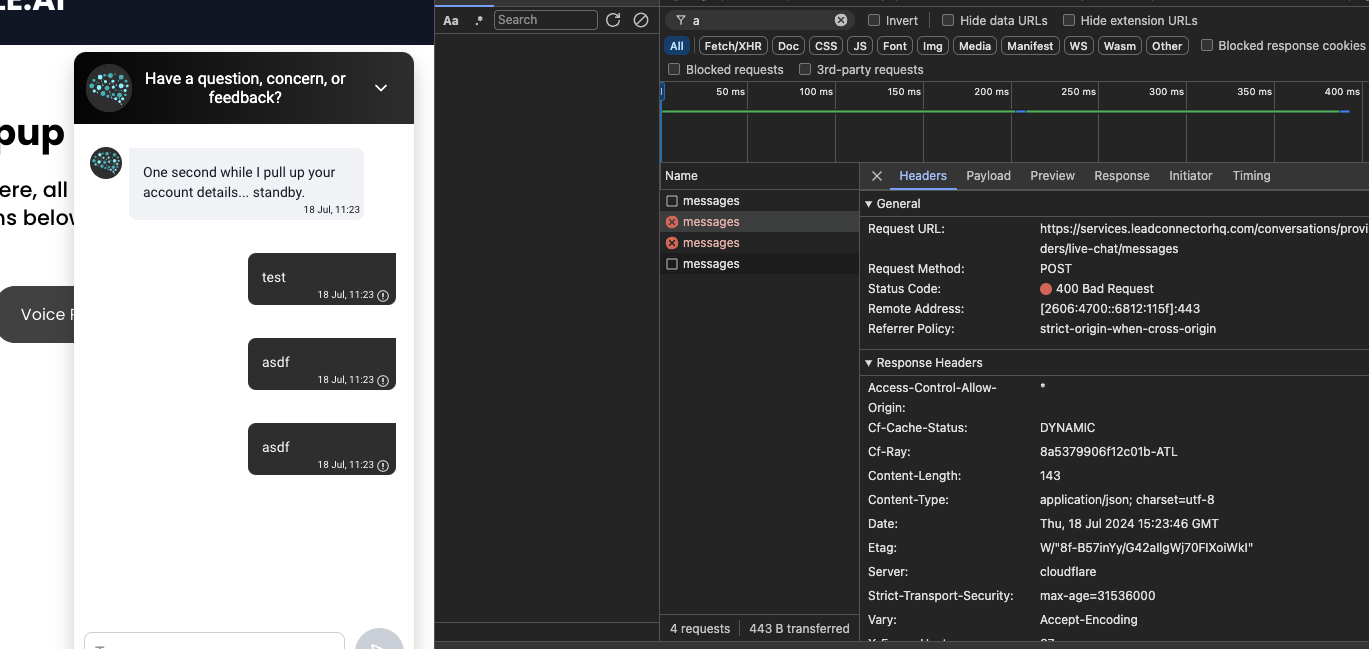Open the Response tab

coord(1121,176)
